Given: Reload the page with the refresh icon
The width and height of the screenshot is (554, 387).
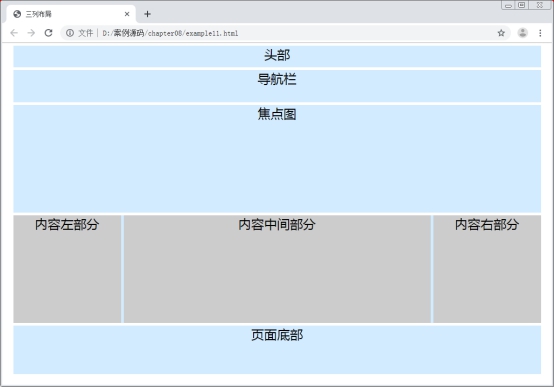Looking at the screenshot, I should click(48, 33).
